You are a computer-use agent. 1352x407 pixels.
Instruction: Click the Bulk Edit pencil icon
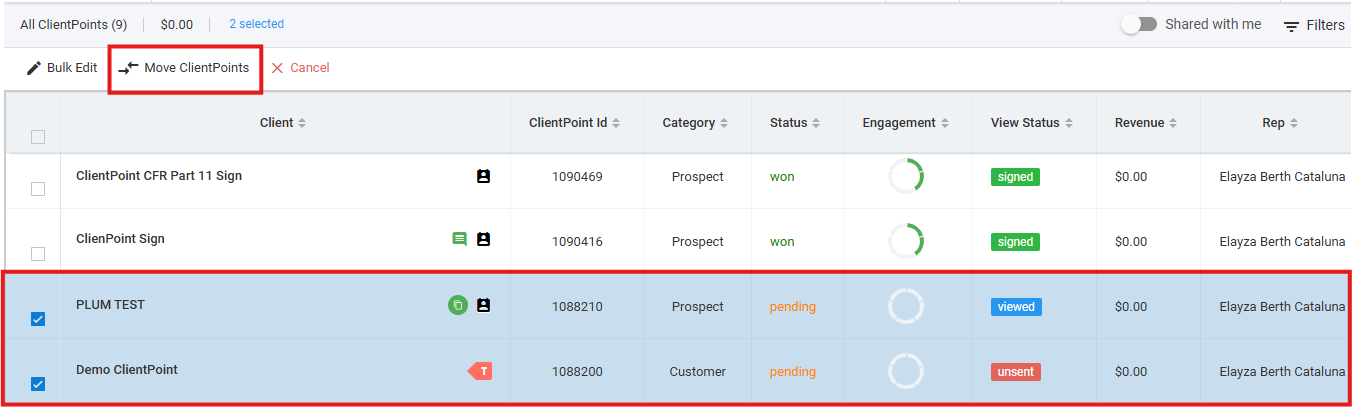pyautogui.click(x=34, y=68)
